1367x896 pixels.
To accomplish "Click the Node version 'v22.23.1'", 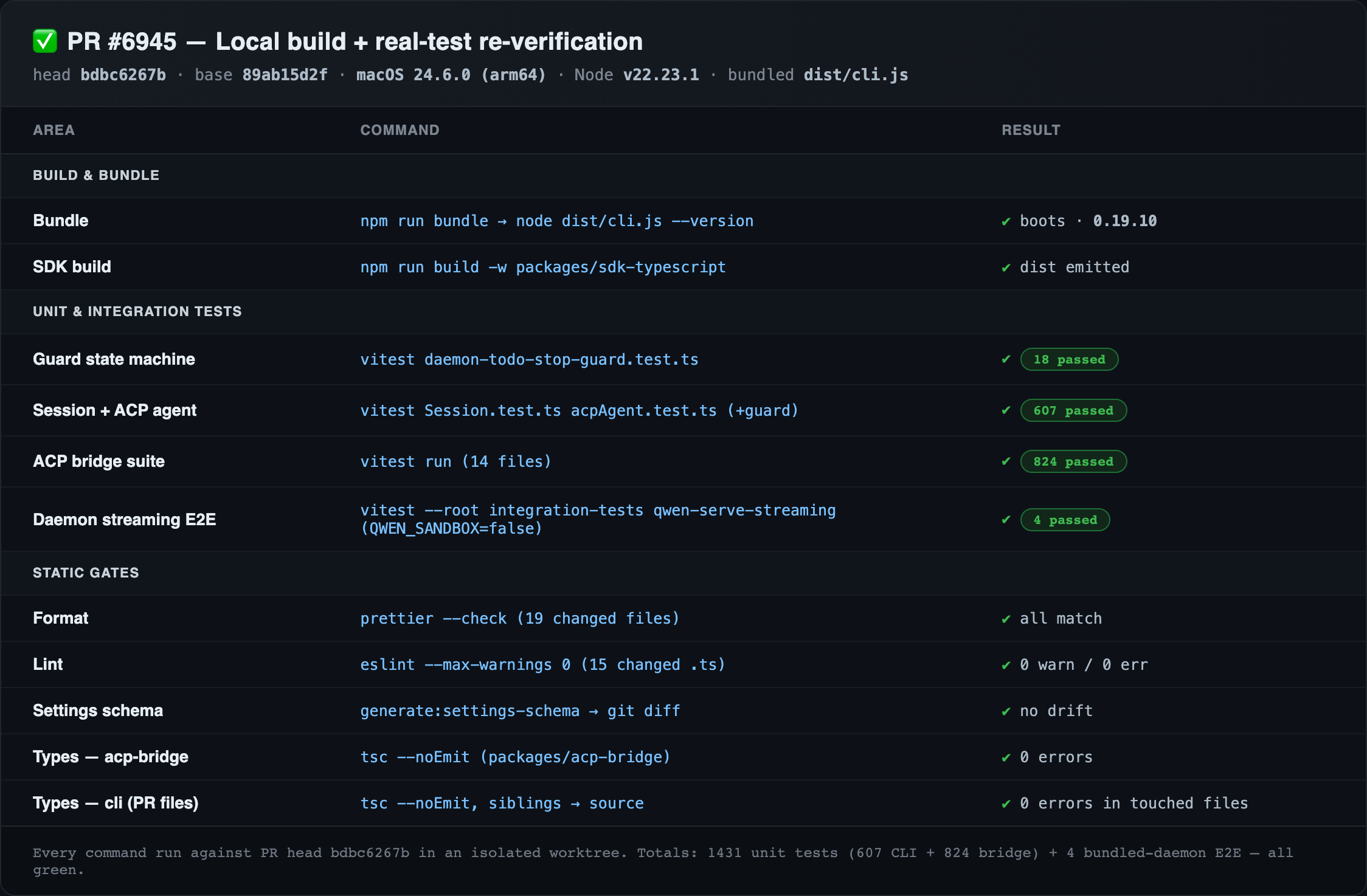I will point(661,75).
